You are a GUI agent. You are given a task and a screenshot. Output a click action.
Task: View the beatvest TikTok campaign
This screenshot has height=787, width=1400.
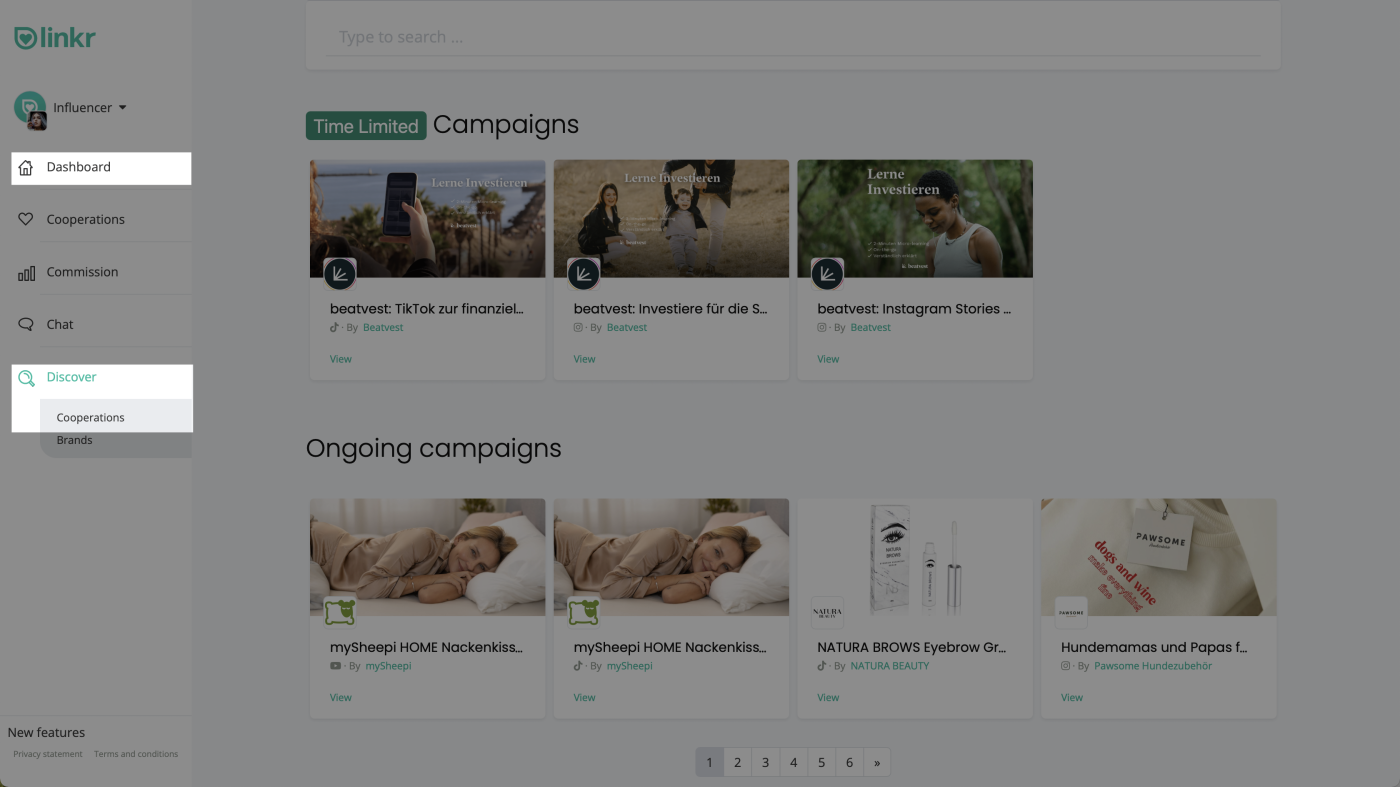(x=341, y=359)
